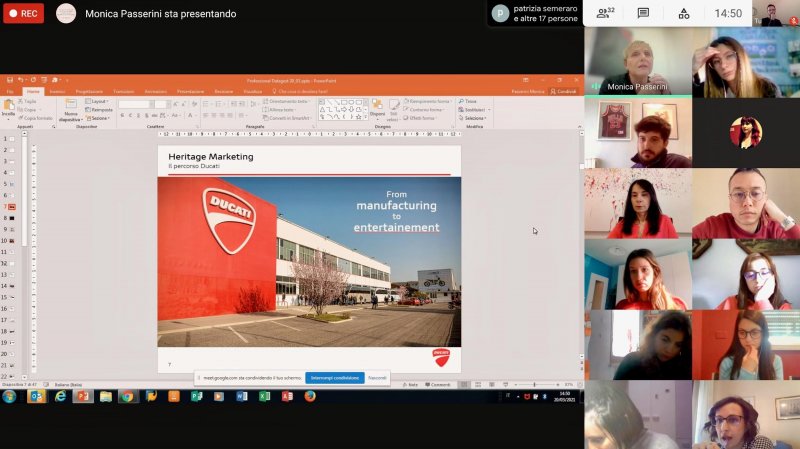Click the Commenti button in status bar
The image size is (800, 449).
click(x=438, y=385)
